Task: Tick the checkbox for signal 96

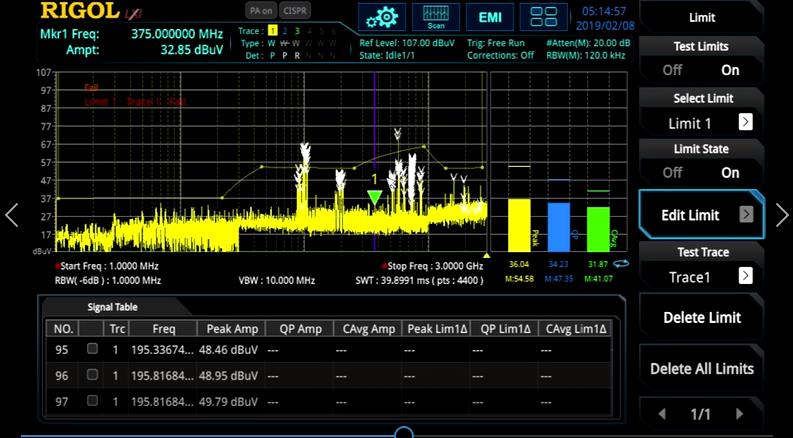Action: pos(92,375)
